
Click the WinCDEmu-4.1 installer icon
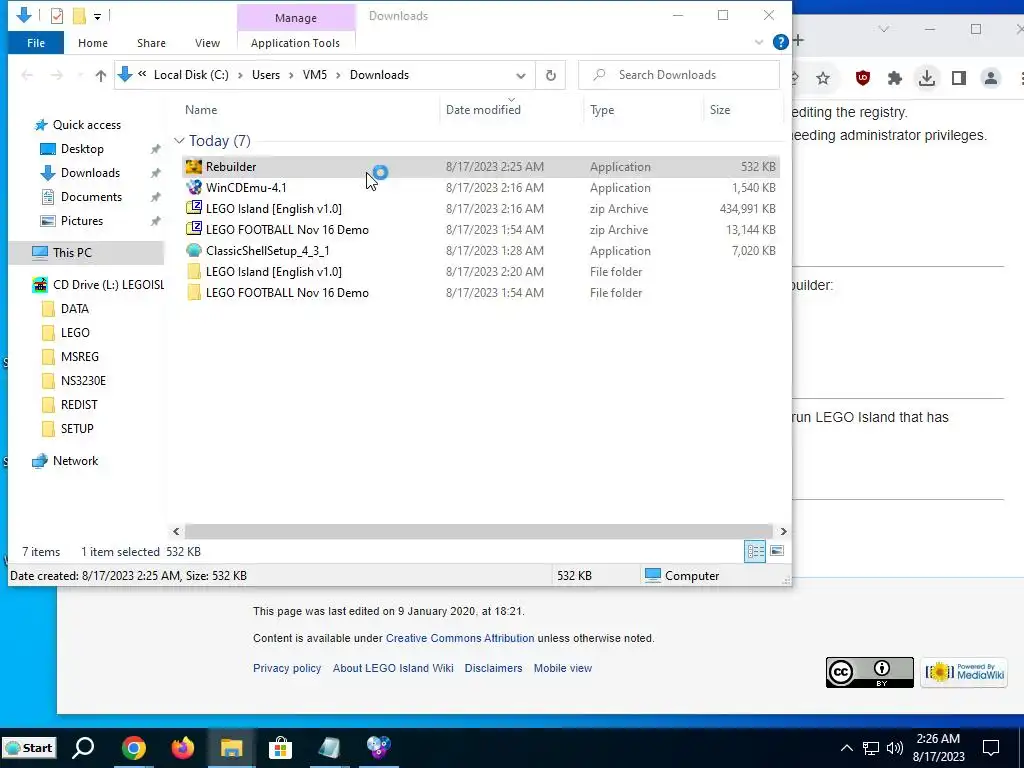tap(193, 187)
